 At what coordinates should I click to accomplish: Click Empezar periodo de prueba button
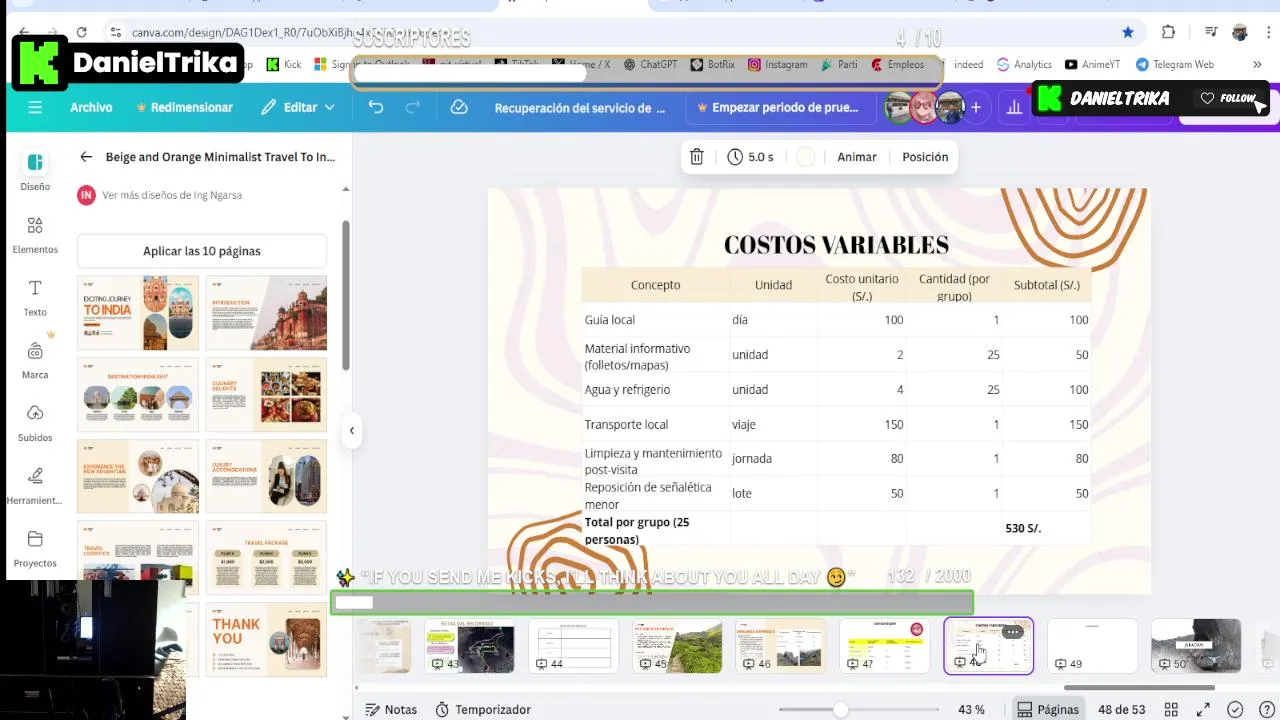click(x=778, y=107)
